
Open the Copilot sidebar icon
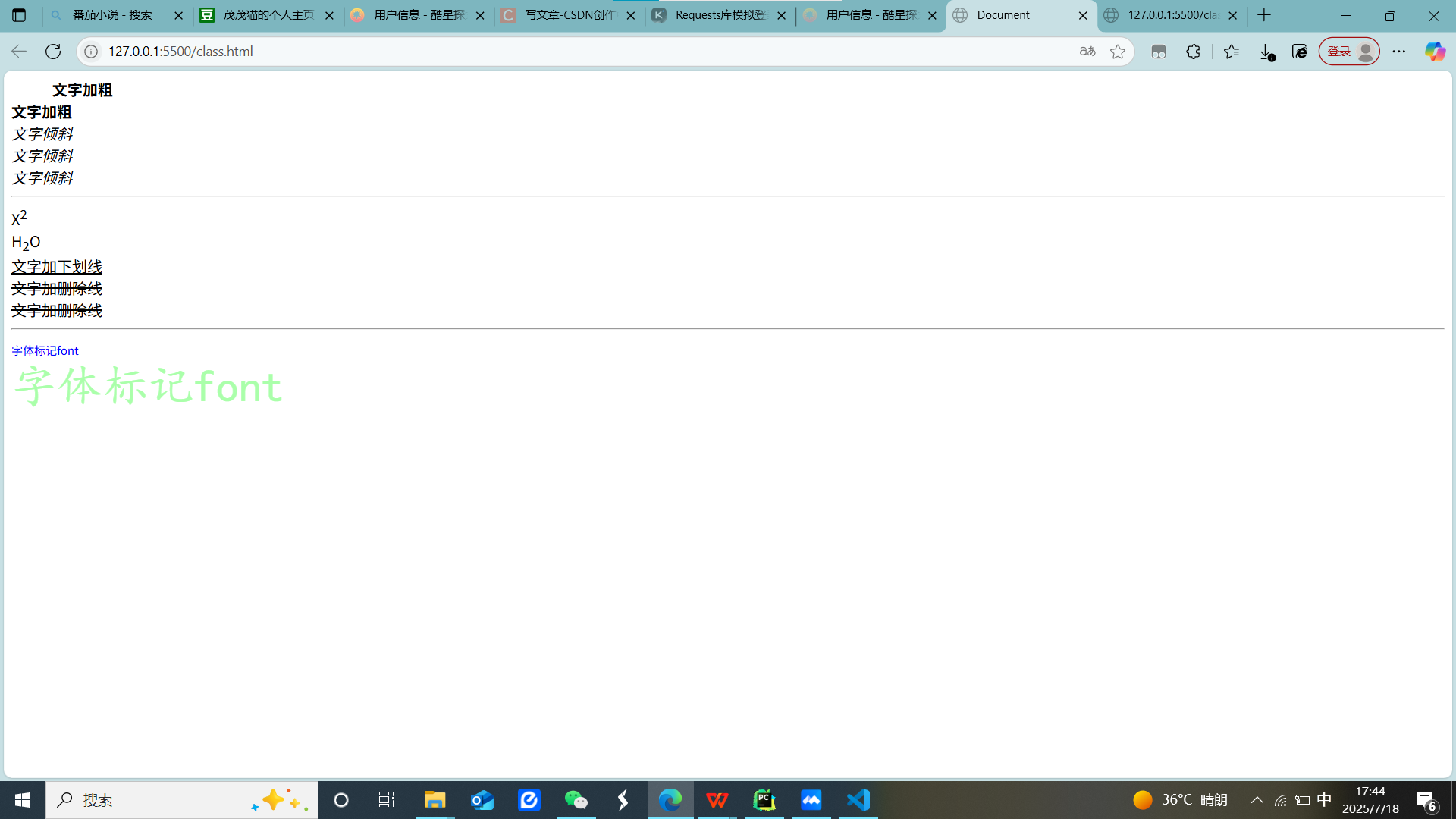tap(1435, 52)
